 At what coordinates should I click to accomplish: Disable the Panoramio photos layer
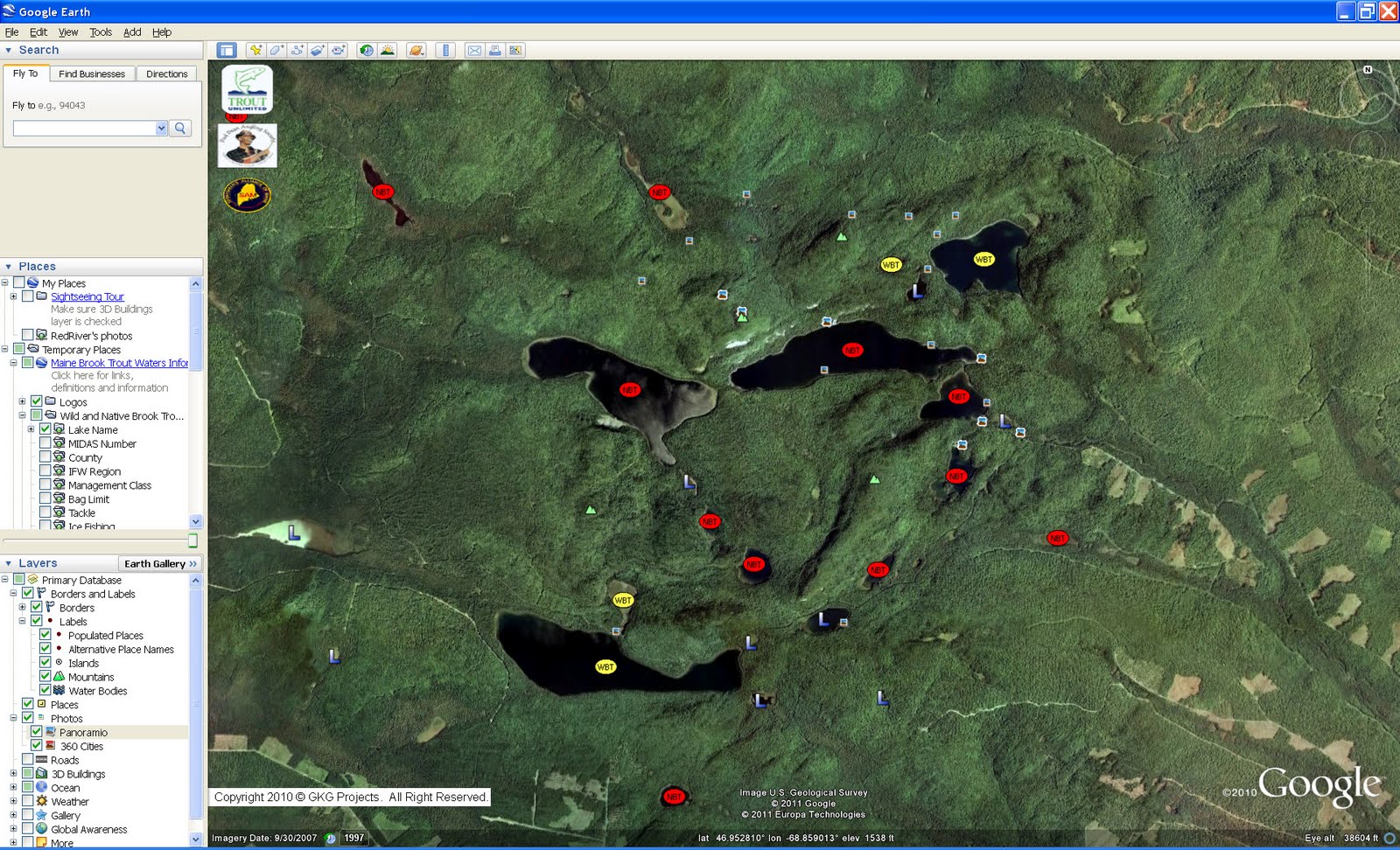(x=35, y=732)
